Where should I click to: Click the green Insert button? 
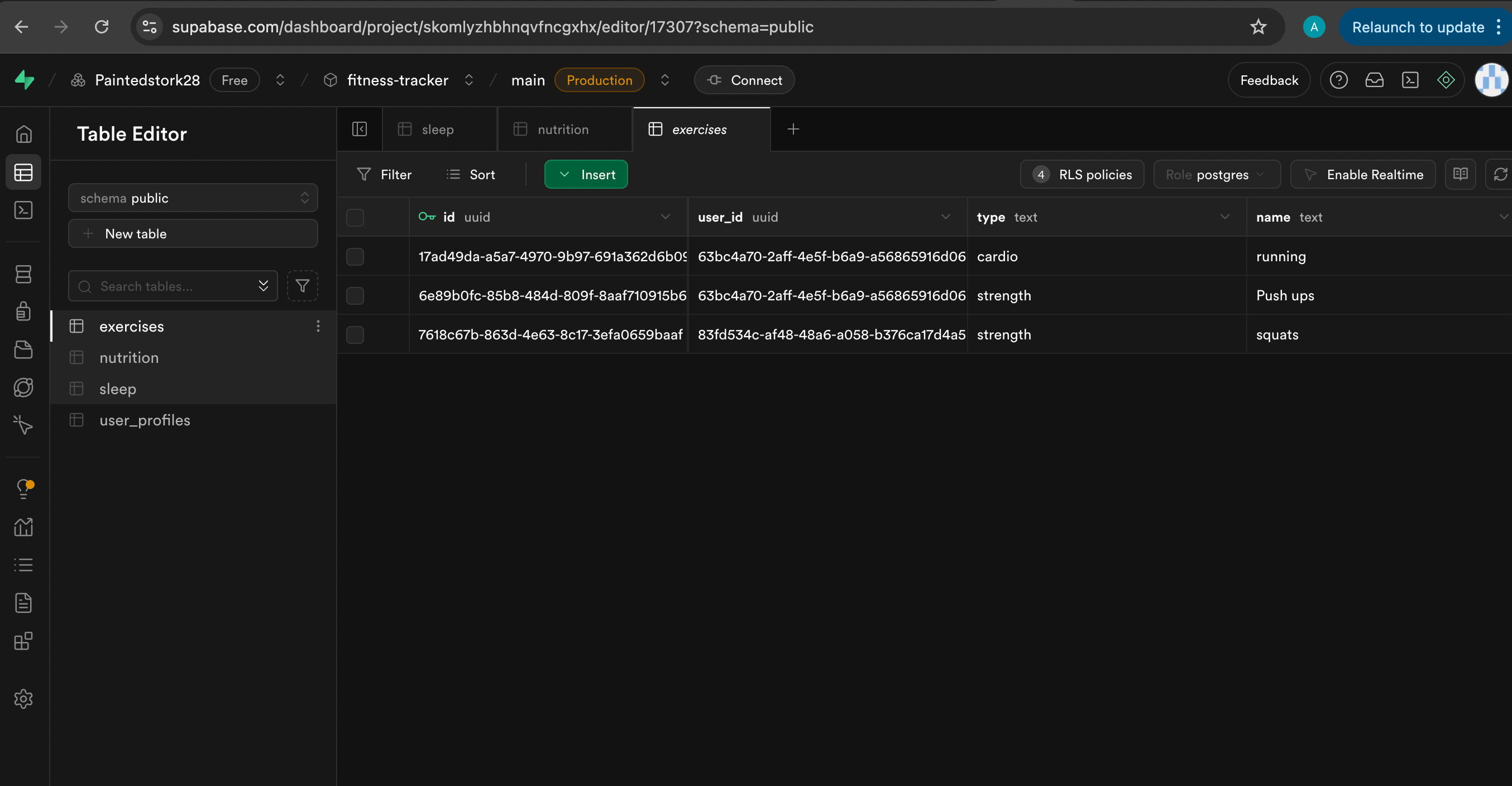pyautogui.click(x=586, y=174)
